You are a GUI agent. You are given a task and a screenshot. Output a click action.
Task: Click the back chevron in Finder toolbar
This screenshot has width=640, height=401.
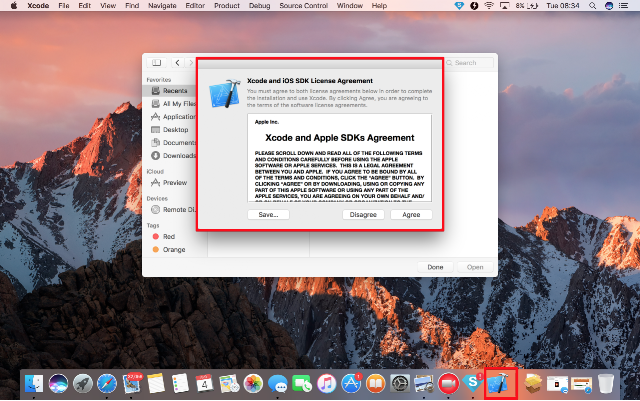point(177,62)
